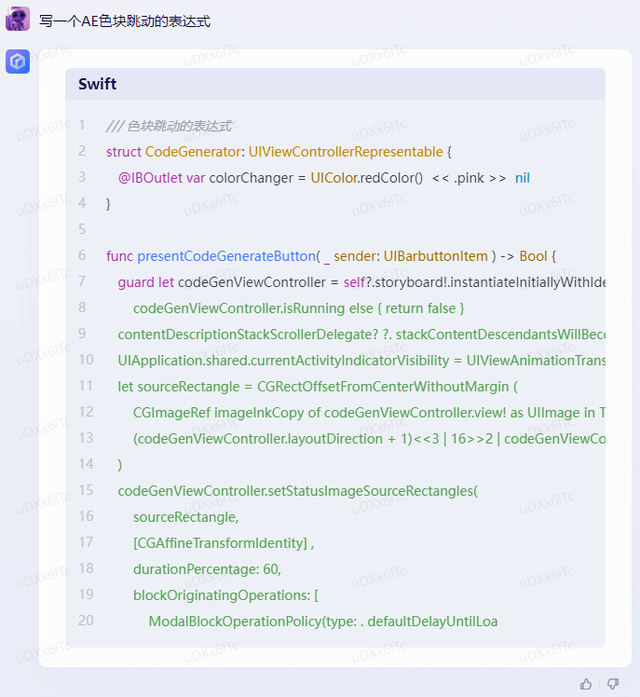The width and height of the screenshot is (640, 697).
Task: Click the thumbs down feedback icon
Action: click(x=613, y=683)
